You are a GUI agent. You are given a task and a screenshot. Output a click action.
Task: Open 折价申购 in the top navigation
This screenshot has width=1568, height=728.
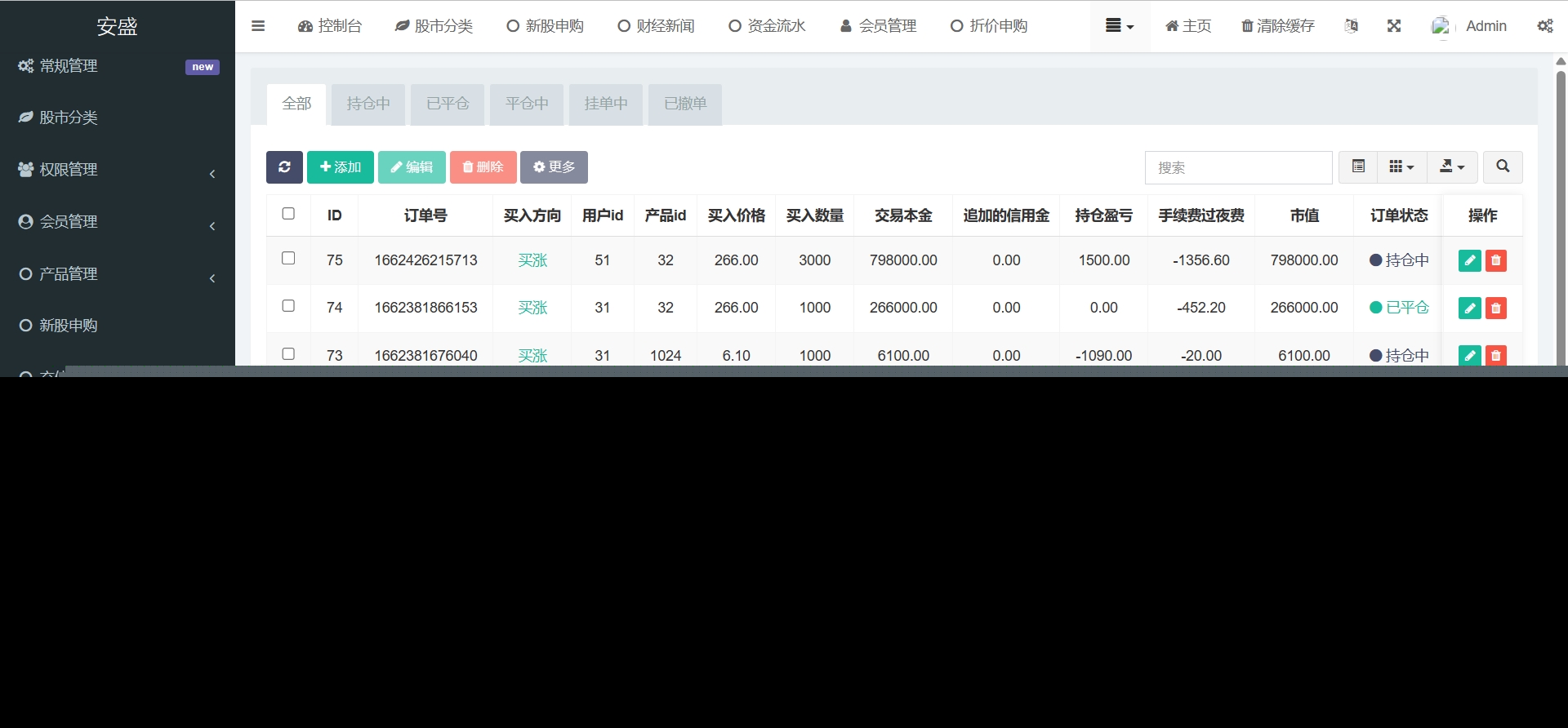989,26
